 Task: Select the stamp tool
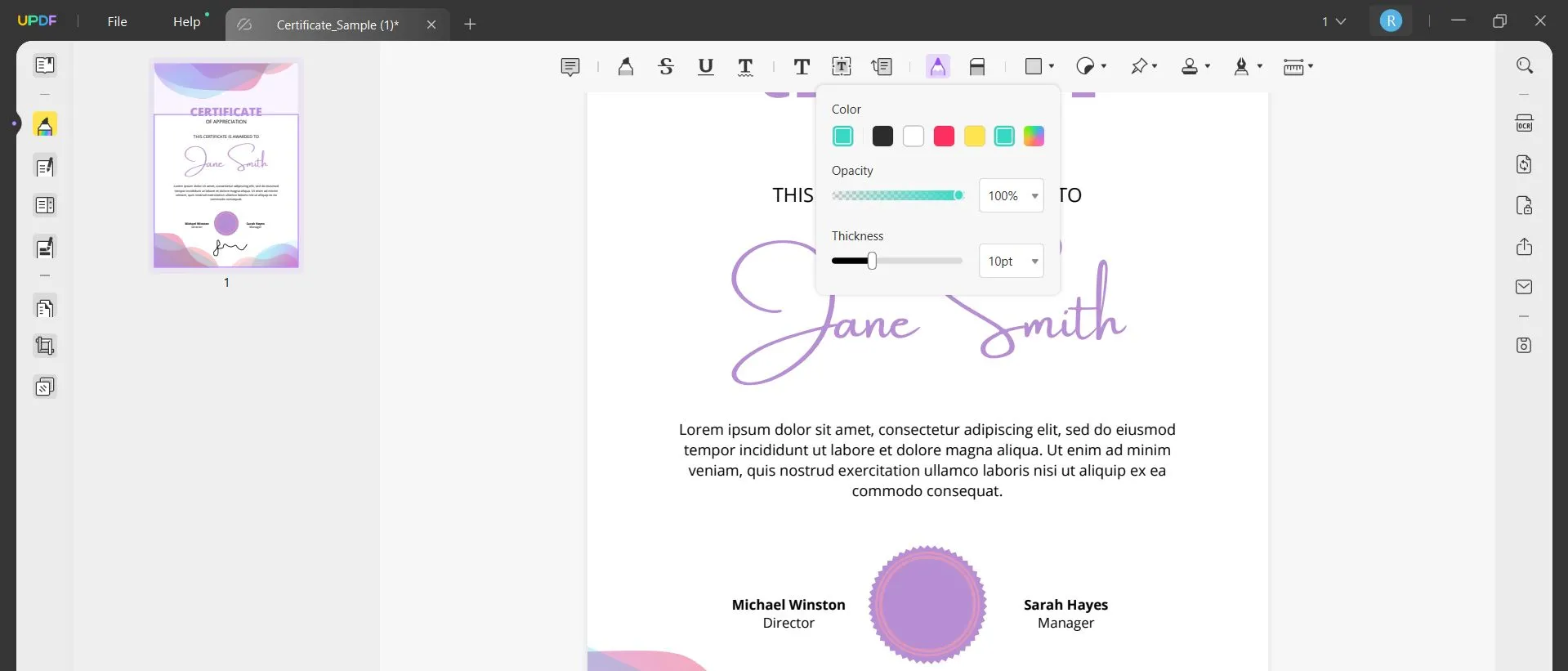pyautogui.click(x=1190, y=66)
